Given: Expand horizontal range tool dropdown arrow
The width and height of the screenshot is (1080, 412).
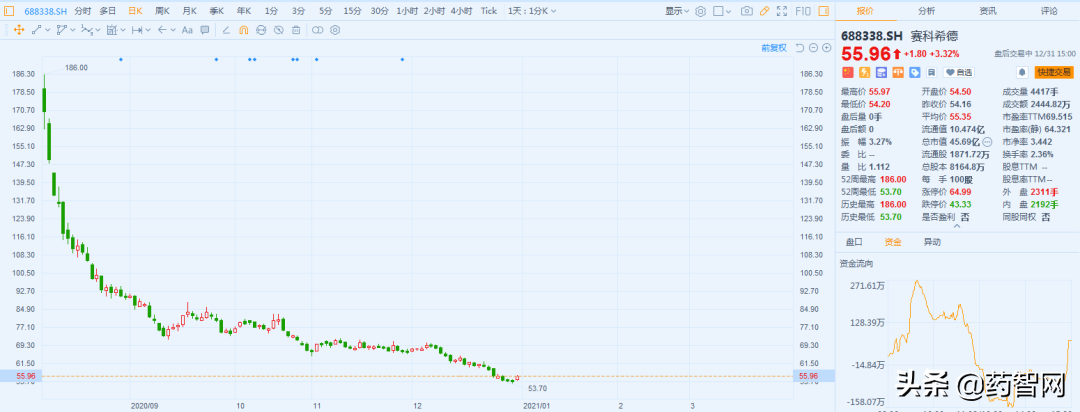Looking at the screenshot, I should (148, 30).
